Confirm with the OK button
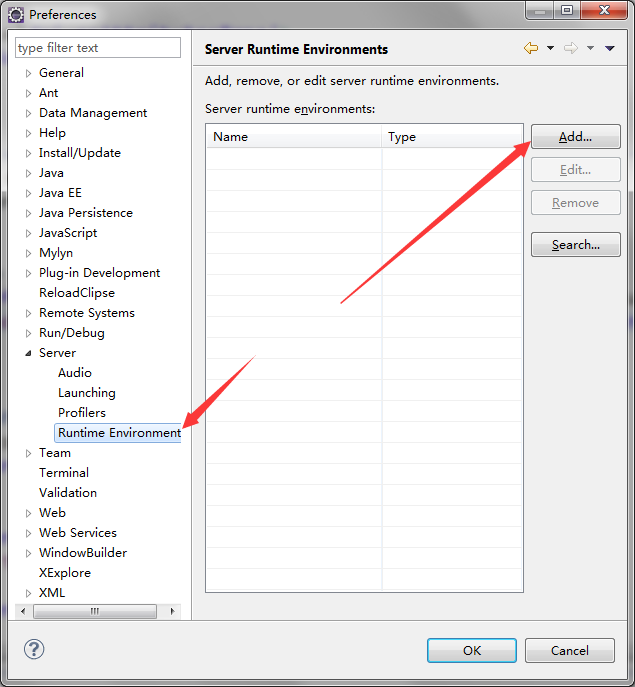This screenshot has height=687, width=635. pyautogui.click(x=472, y=650)
